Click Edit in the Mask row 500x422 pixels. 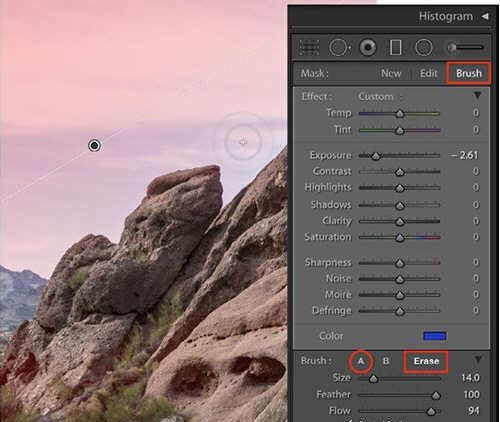428,73
